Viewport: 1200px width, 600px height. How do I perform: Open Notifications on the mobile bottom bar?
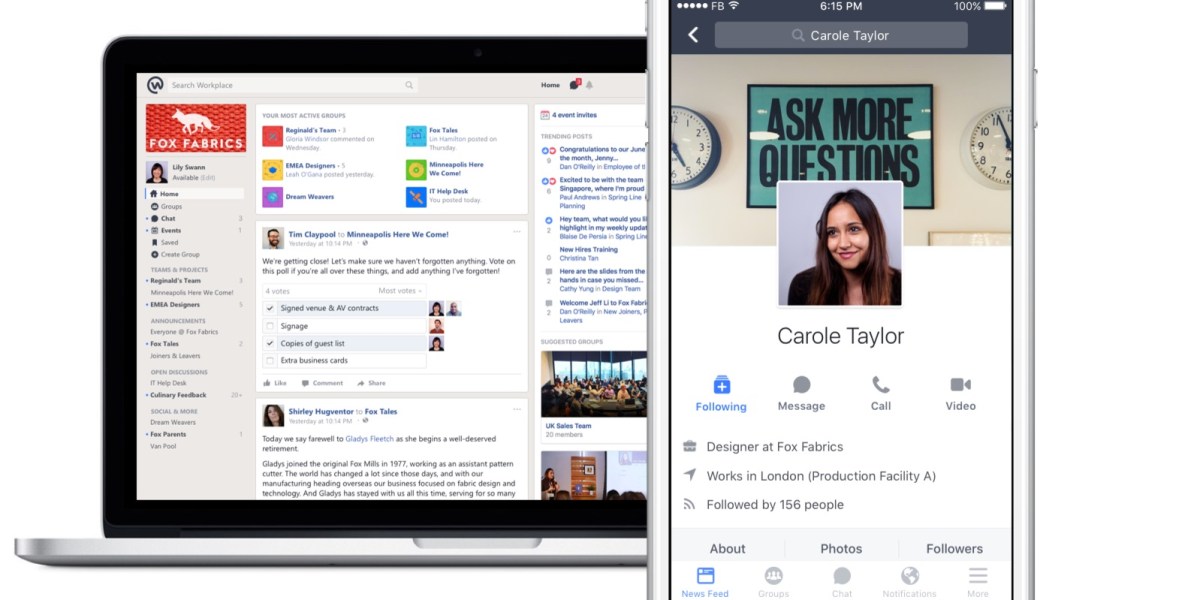pos(909,580)
